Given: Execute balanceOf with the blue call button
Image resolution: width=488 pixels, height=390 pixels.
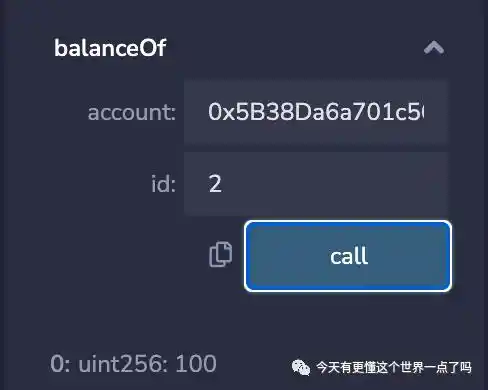Looking at the screenshot, I should (x=348, y=256).
